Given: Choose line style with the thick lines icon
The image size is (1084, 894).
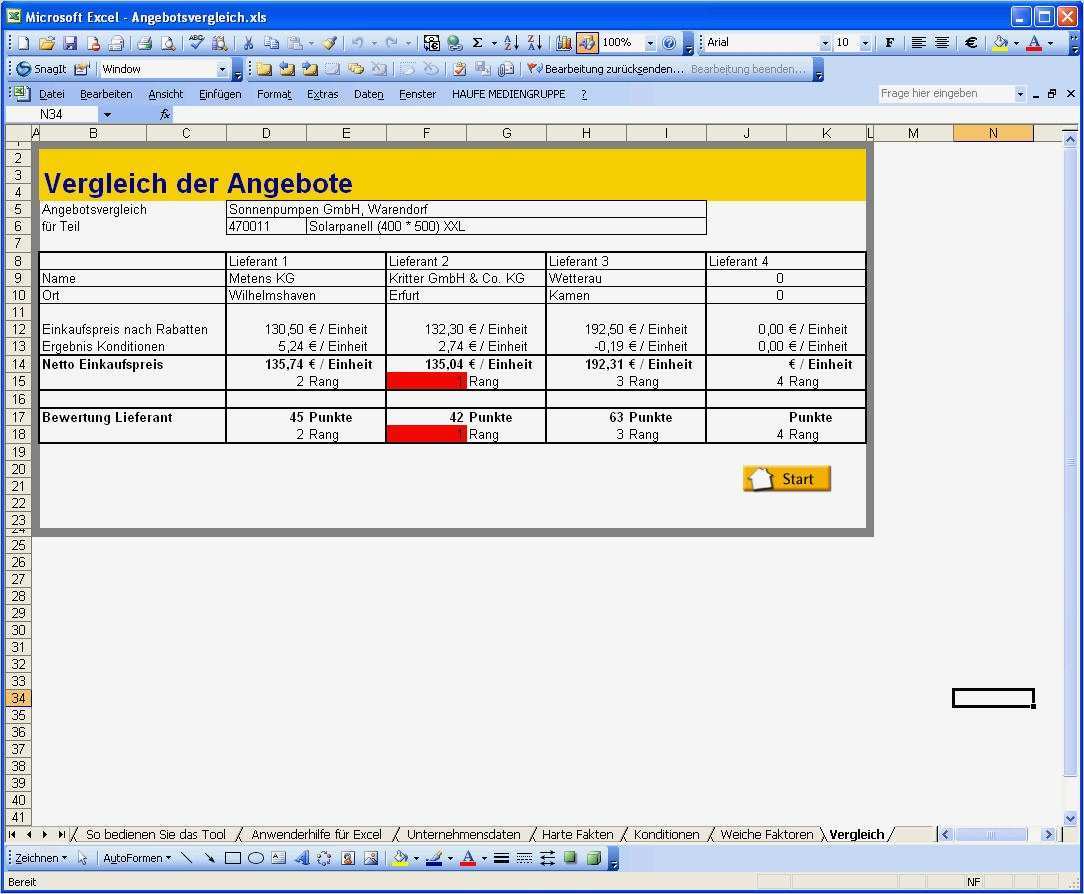Looking at the screenshot, I should tap(502, 858).
